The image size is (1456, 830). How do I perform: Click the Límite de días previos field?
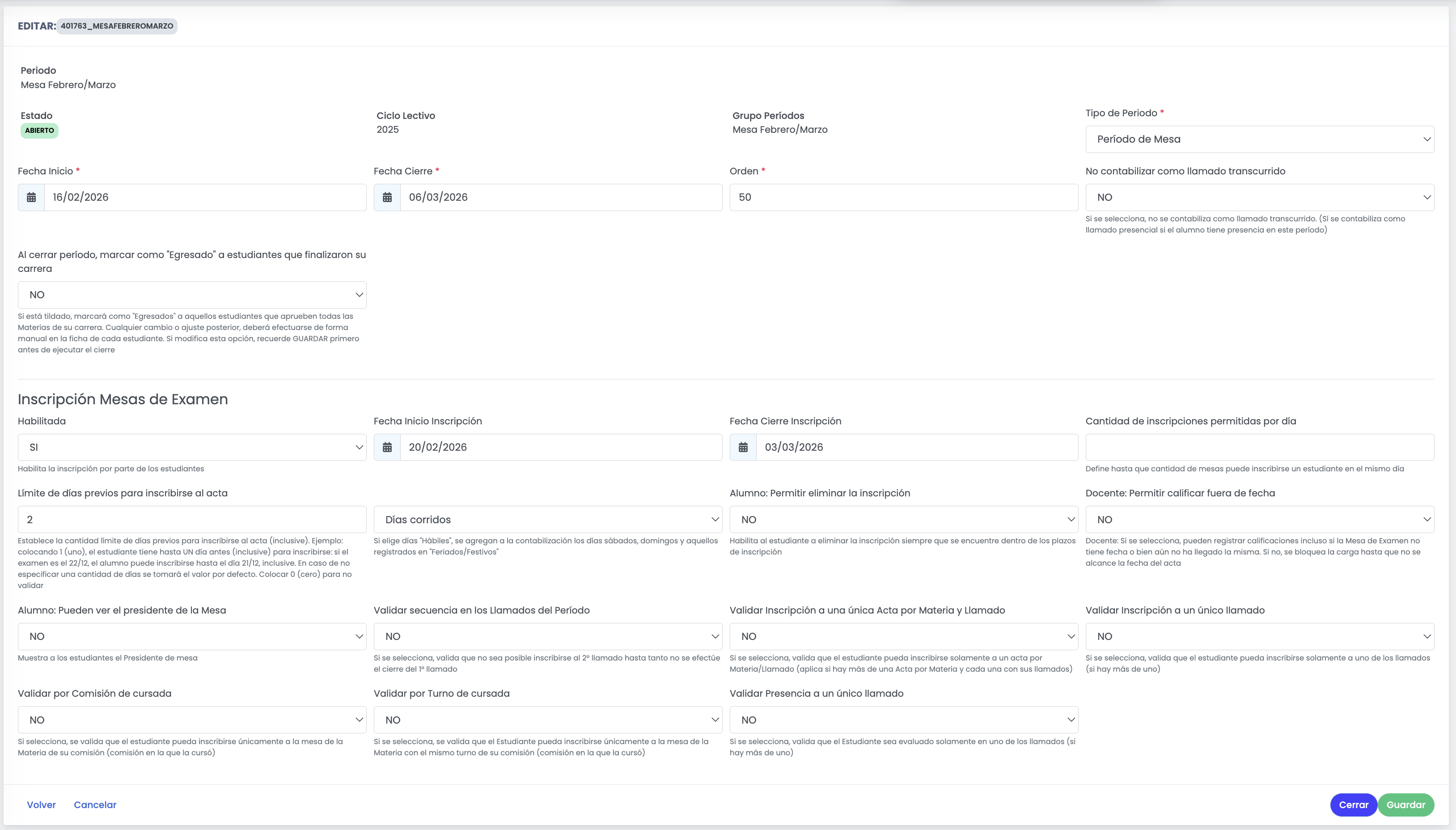point(192,519)
